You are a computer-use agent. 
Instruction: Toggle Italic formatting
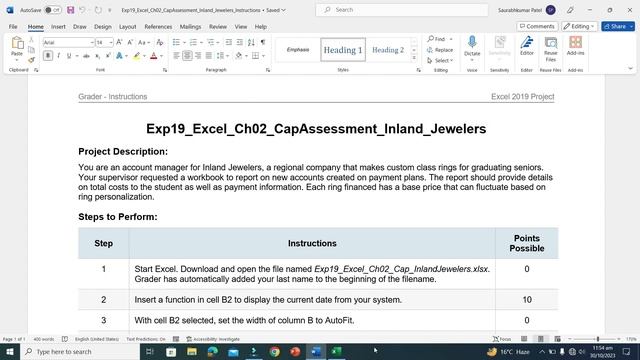click(58, 56)
